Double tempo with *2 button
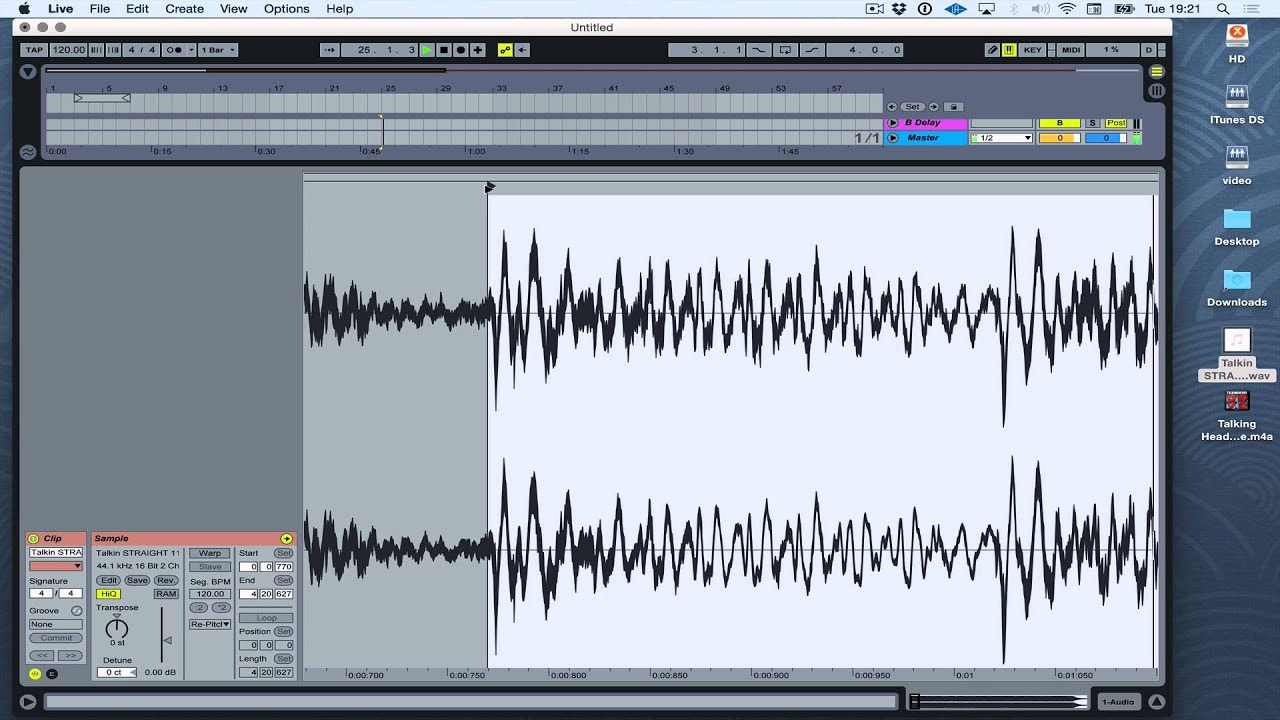Screen dimensions: 1280x720 221,608
